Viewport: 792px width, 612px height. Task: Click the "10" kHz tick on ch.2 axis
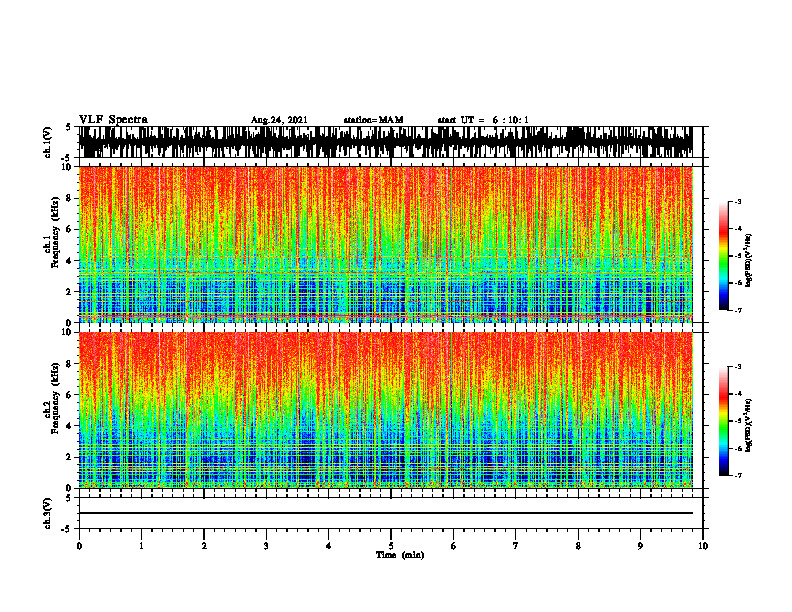(x=68, y=333)
